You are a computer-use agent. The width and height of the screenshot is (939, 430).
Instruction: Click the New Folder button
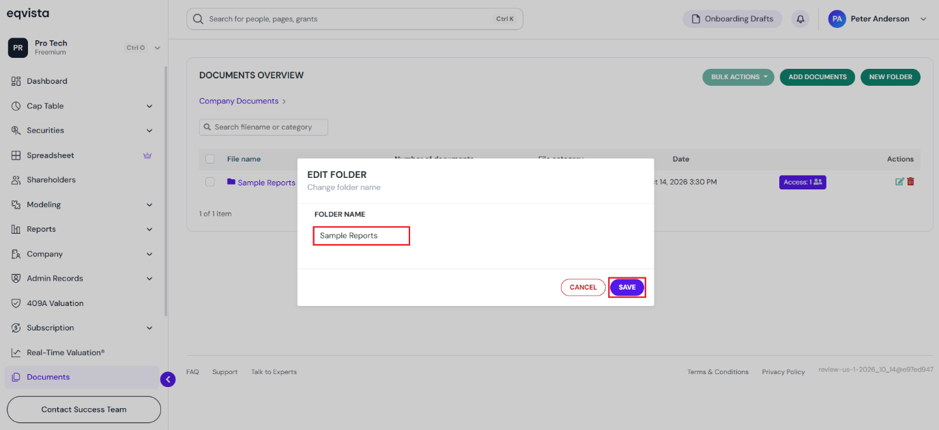point(890,77)
